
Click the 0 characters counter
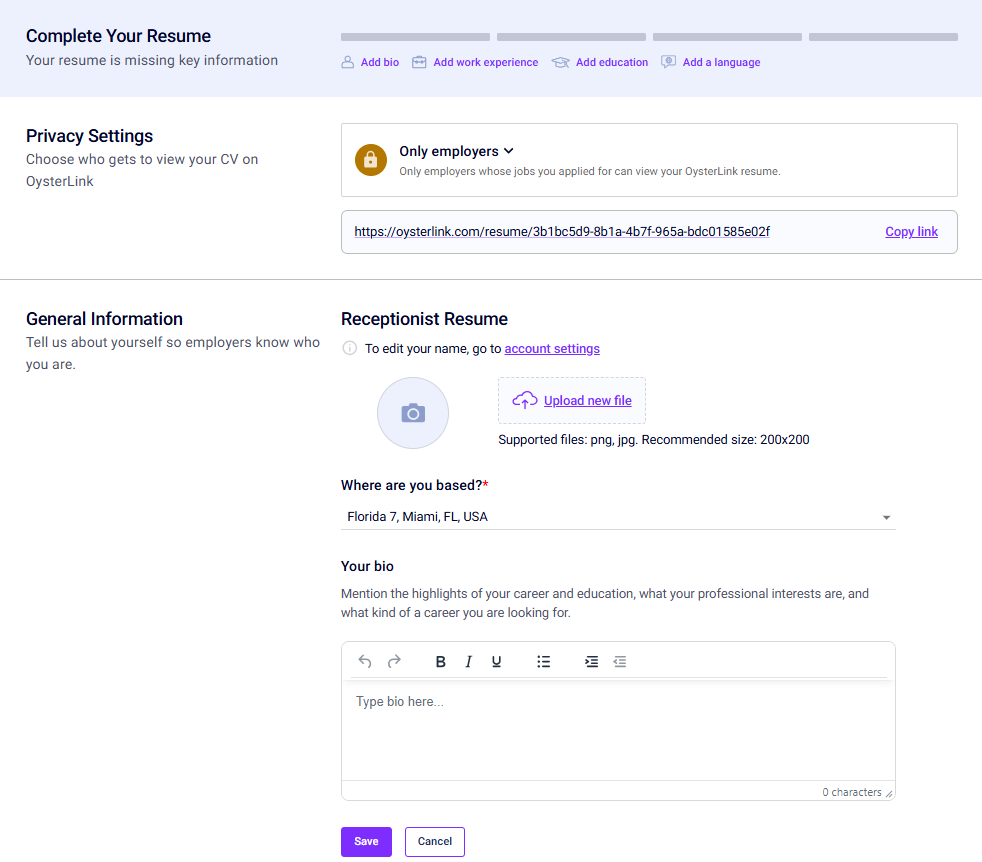(x=852, y=792)
